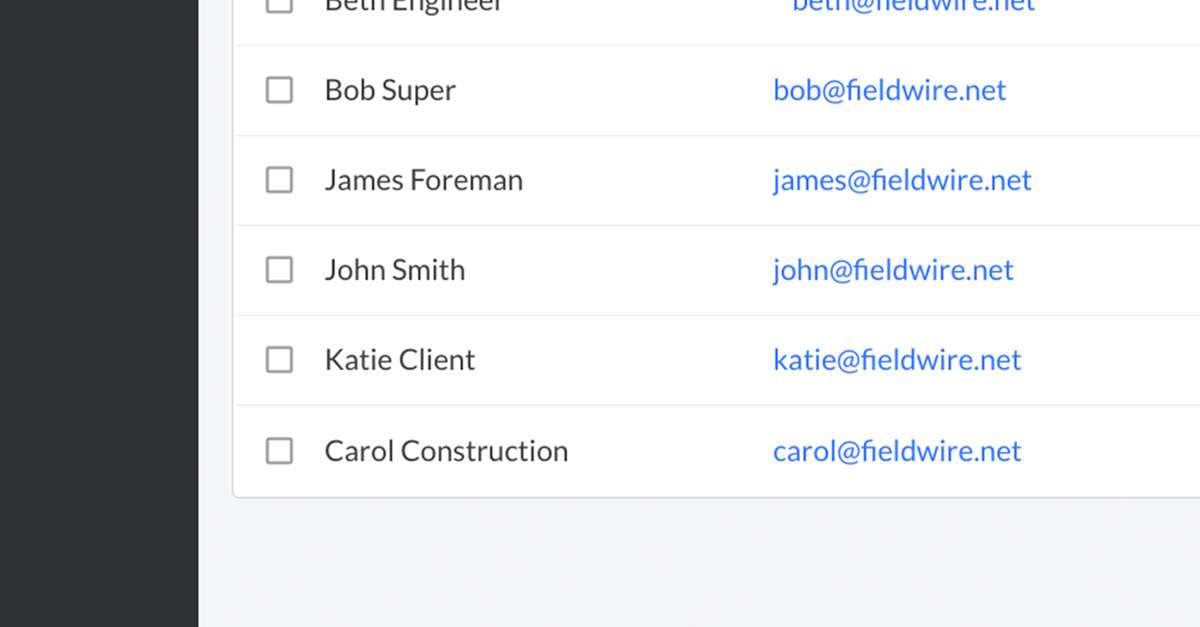The width and height of the screenshot is (1200, 627).
Task: Click the dark left sidebar panel
Action: point(99,313)
